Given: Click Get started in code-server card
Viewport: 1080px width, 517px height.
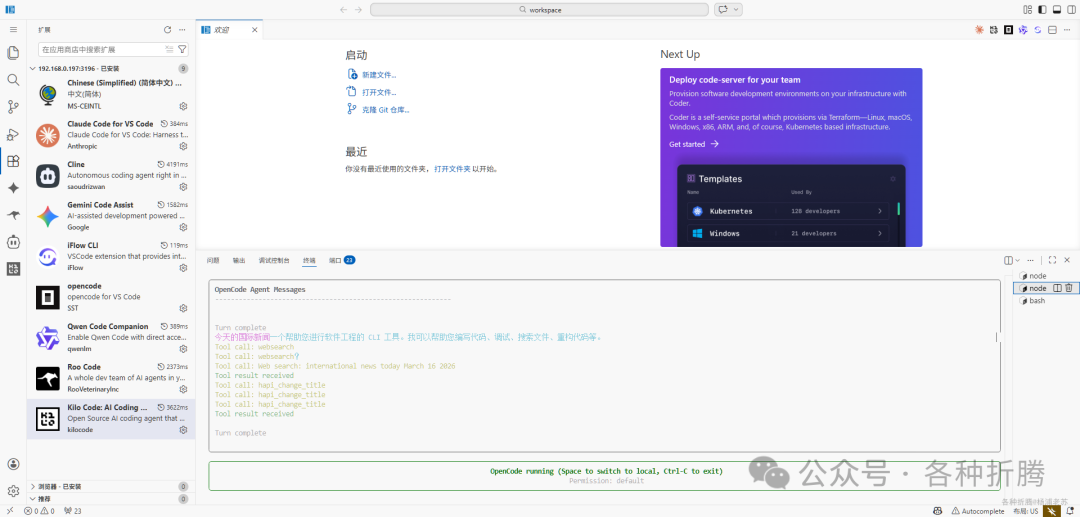Looking at the screenshot, I should pyautogui.click(x=694, y=144).
